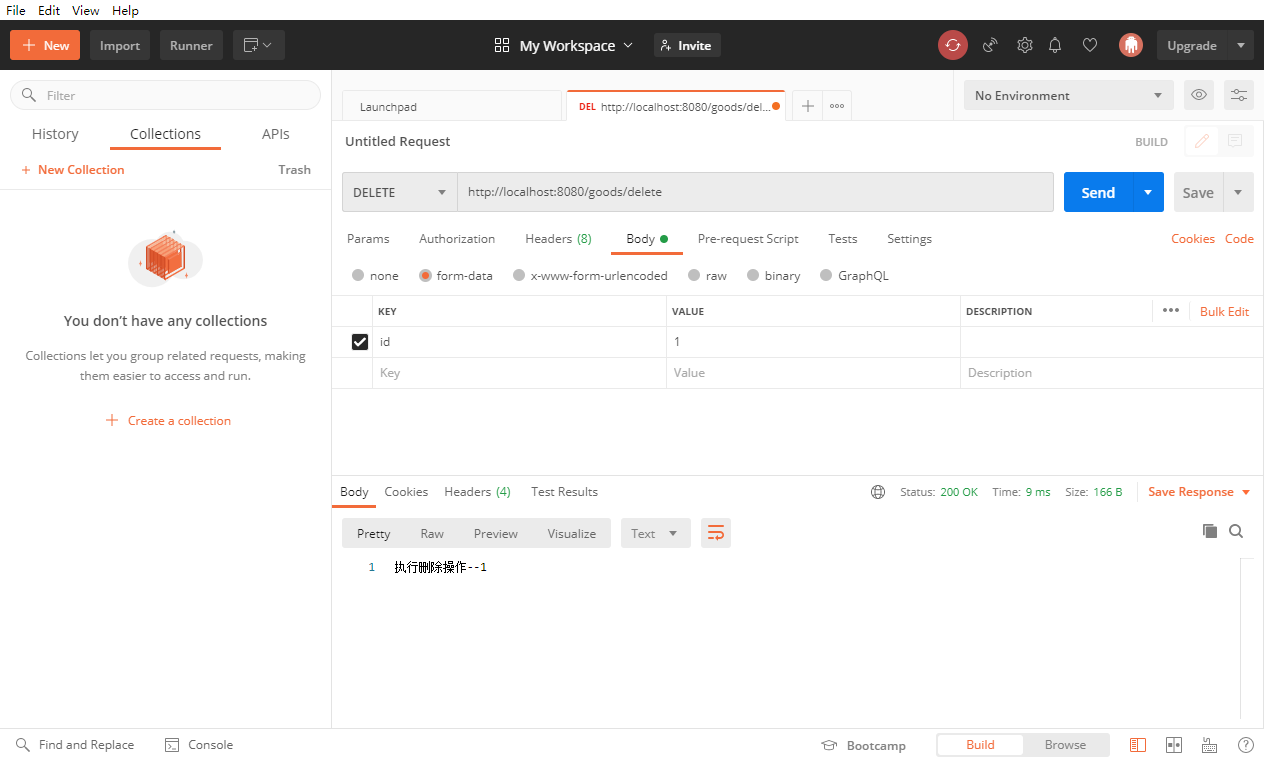This screenshot has height=761, width=1264.
Task: Open the column options ellipsis near Bulk Edit
Action: pos(1171,311)
